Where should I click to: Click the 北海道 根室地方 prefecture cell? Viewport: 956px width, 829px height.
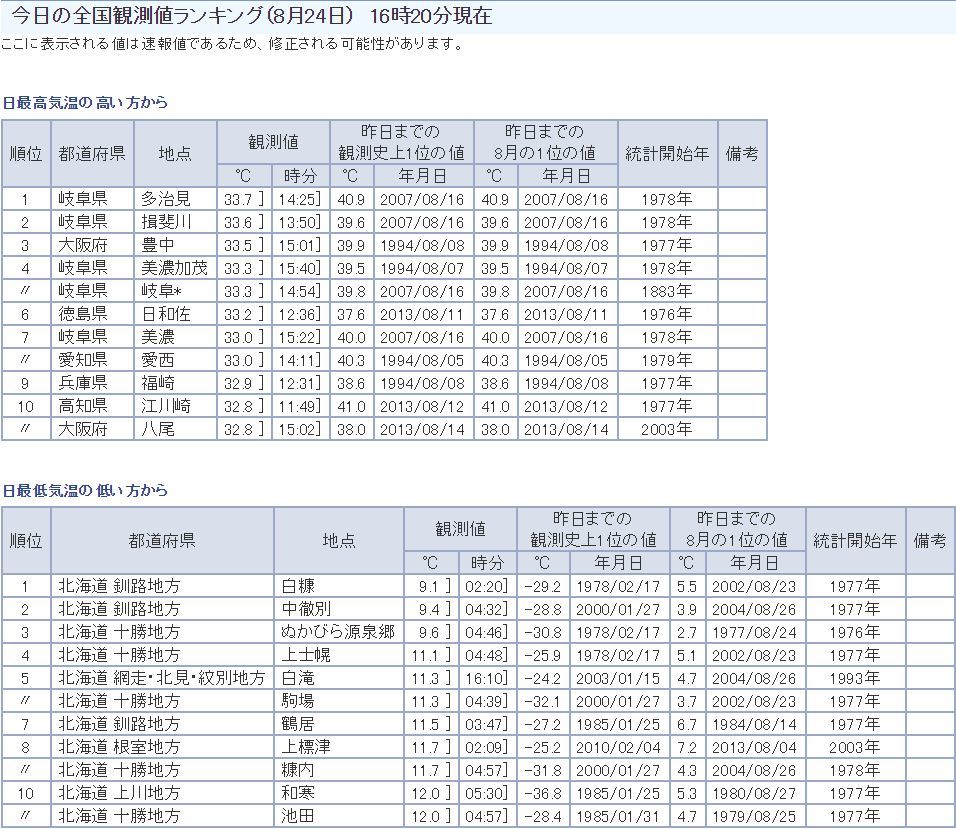[119, 747]
